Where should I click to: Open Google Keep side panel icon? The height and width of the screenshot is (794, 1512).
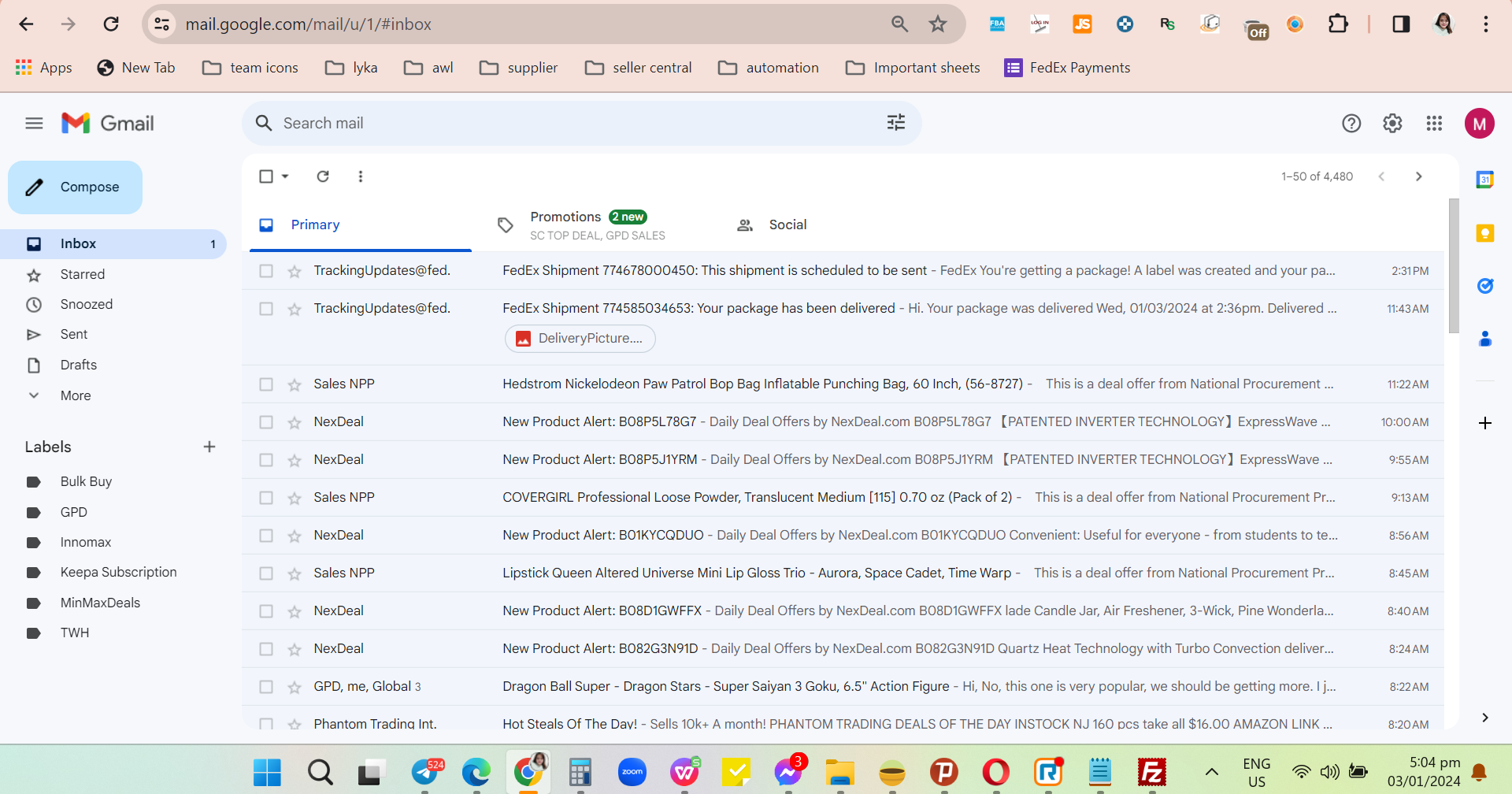pos(1485,233)
